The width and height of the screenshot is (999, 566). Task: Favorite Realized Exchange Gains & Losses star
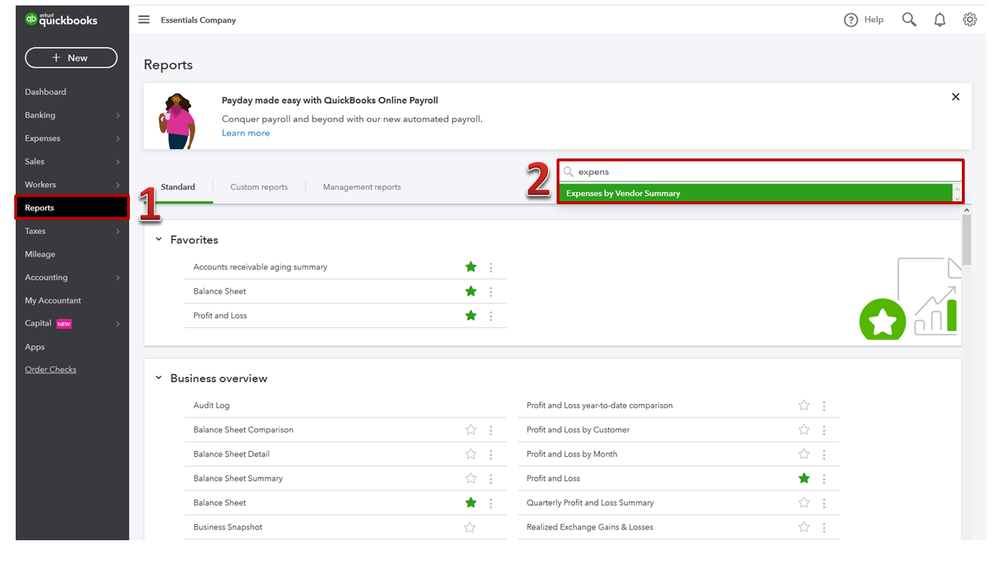[x=804, y=527]
